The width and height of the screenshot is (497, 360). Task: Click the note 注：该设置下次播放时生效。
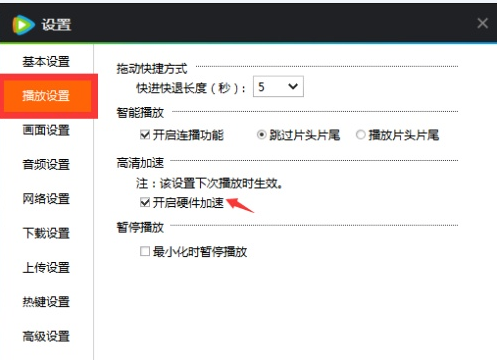click(x=209, y=183)
